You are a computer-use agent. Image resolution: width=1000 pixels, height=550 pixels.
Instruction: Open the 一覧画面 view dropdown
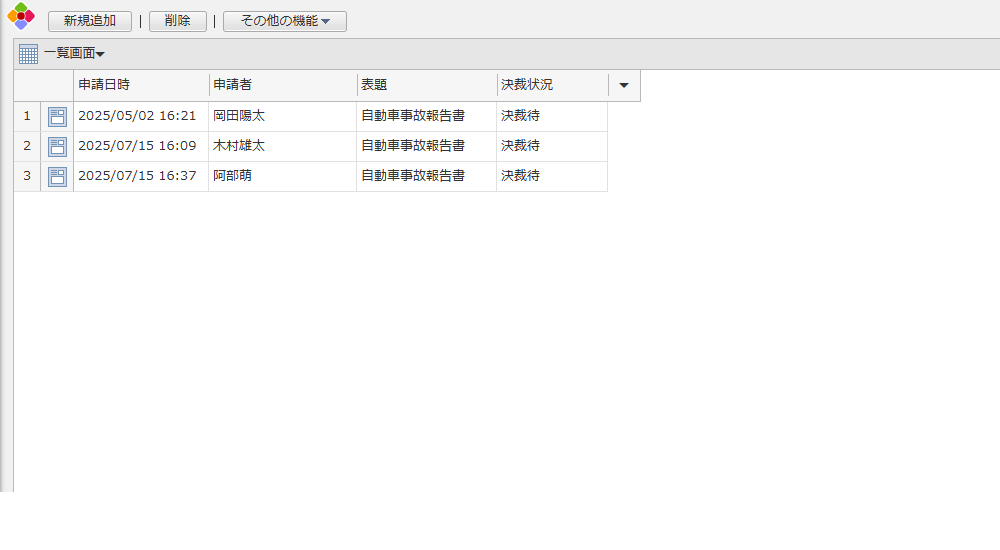[x=74, y=54]
